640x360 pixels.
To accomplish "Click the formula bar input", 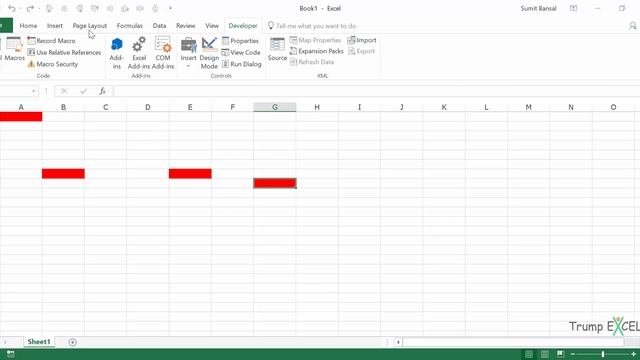I will (376, 91).
